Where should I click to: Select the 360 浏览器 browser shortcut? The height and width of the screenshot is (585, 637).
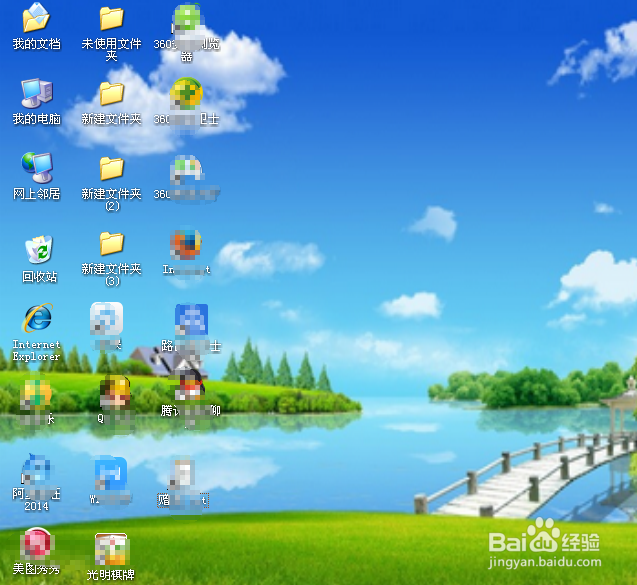point(186,32)
